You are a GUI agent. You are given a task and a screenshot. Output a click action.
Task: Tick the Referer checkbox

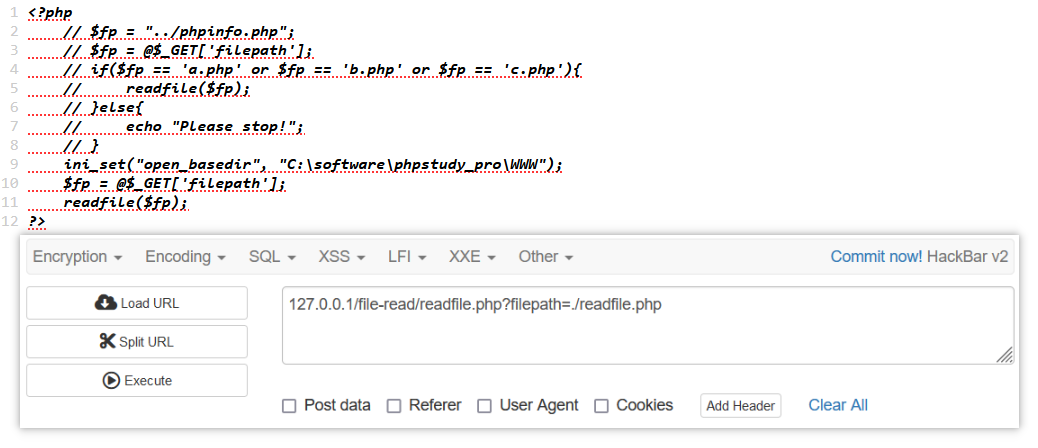pyautogui.click(x=394, y=406)
